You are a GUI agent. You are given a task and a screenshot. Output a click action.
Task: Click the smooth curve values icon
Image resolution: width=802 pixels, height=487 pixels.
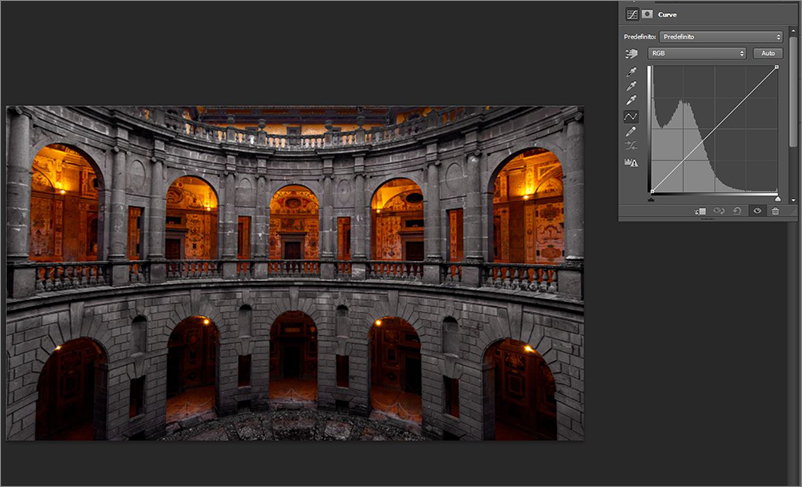(631, 146)
